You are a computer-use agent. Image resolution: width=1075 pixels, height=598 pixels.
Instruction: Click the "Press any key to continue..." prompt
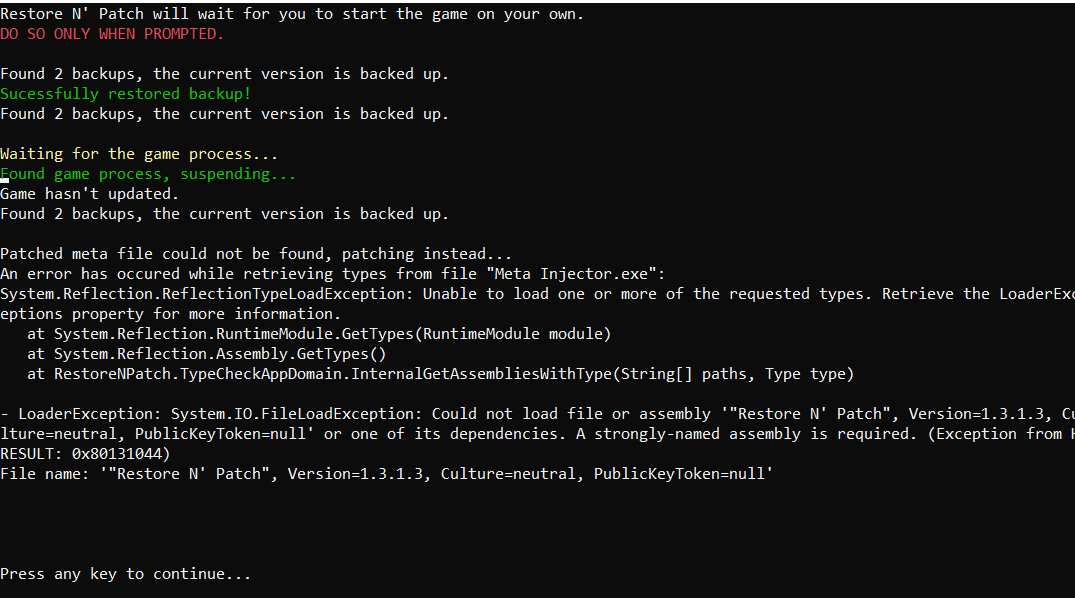[125, 574]
